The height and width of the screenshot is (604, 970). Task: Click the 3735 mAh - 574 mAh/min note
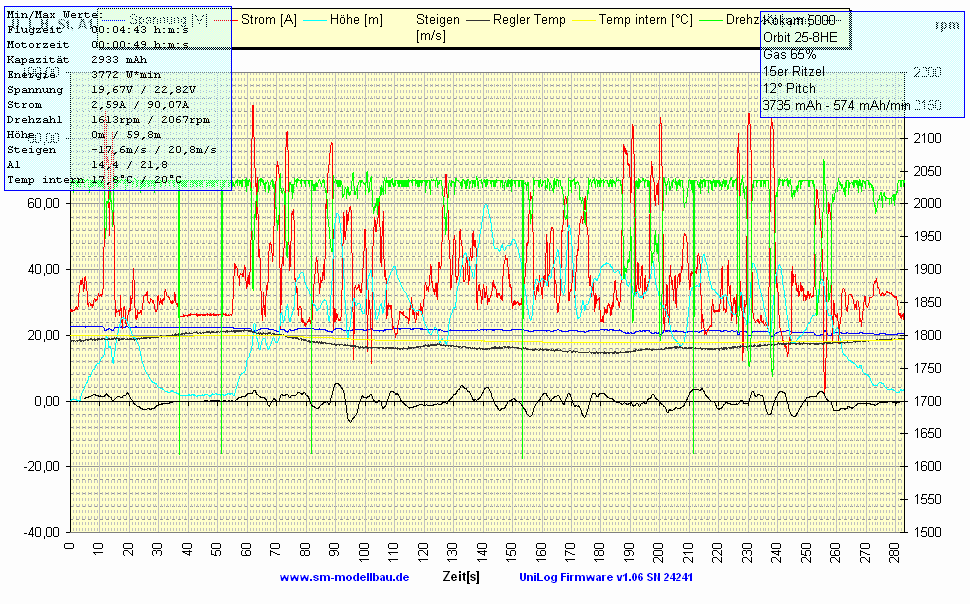click(836, 105)
